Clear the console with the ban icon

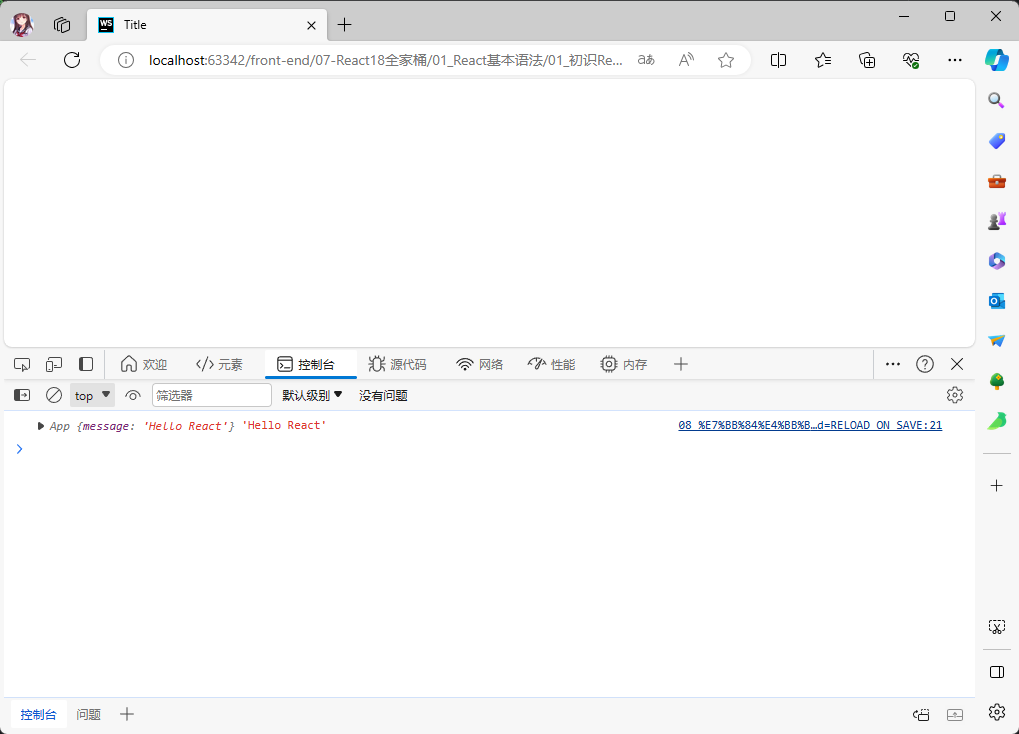(x=54, y=395)
